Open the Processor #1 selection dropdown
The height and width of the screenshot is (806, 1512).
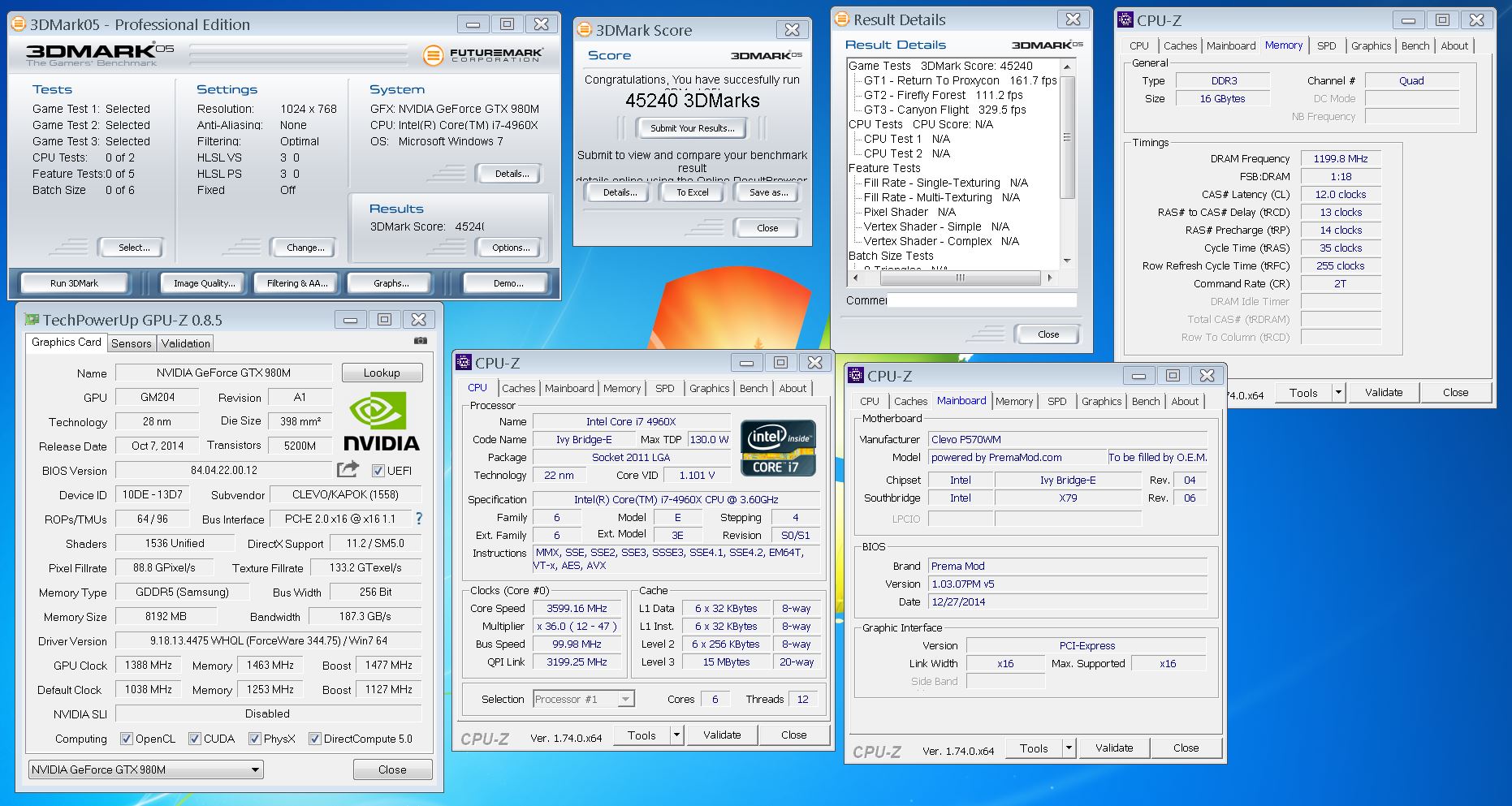coord(584,699)
